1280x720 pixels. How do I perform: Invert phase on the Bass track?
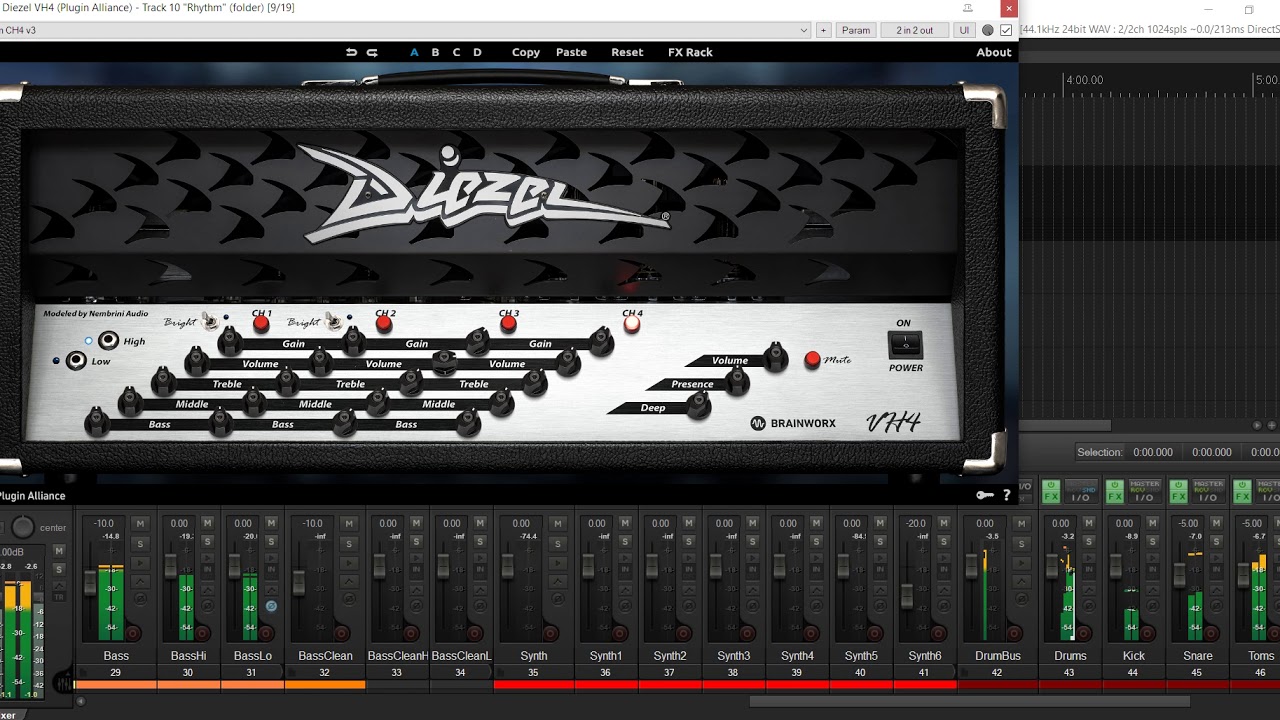pos(141,598)
